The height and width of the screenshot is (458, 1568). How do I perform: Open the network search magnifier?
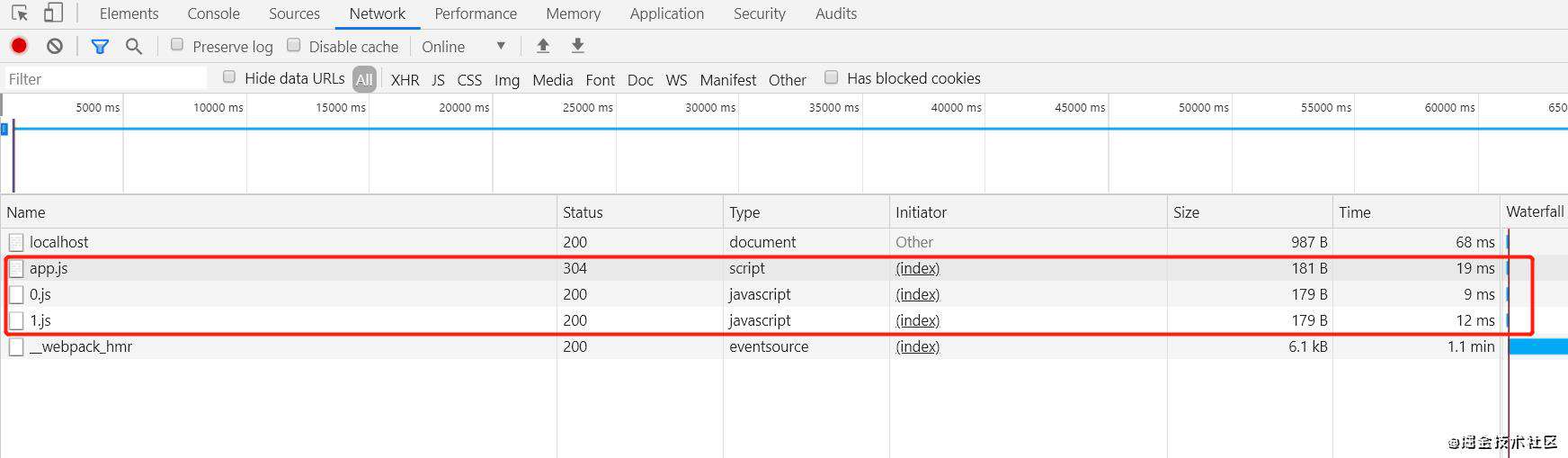tap(134, 46)
